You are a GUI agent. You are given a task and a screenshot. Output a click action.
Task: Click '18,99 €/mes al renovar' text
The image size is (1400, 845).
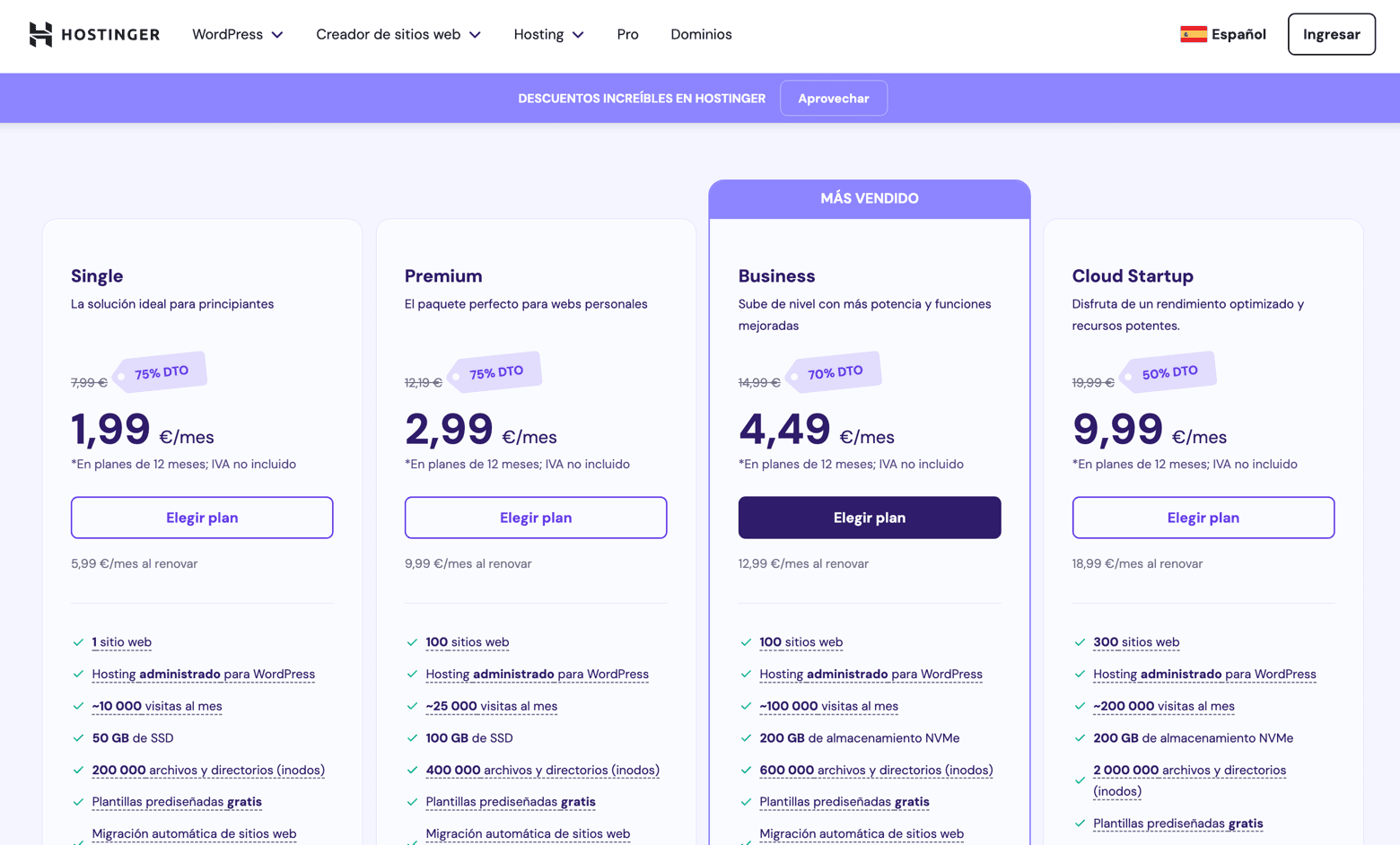tap(1137, 563)
